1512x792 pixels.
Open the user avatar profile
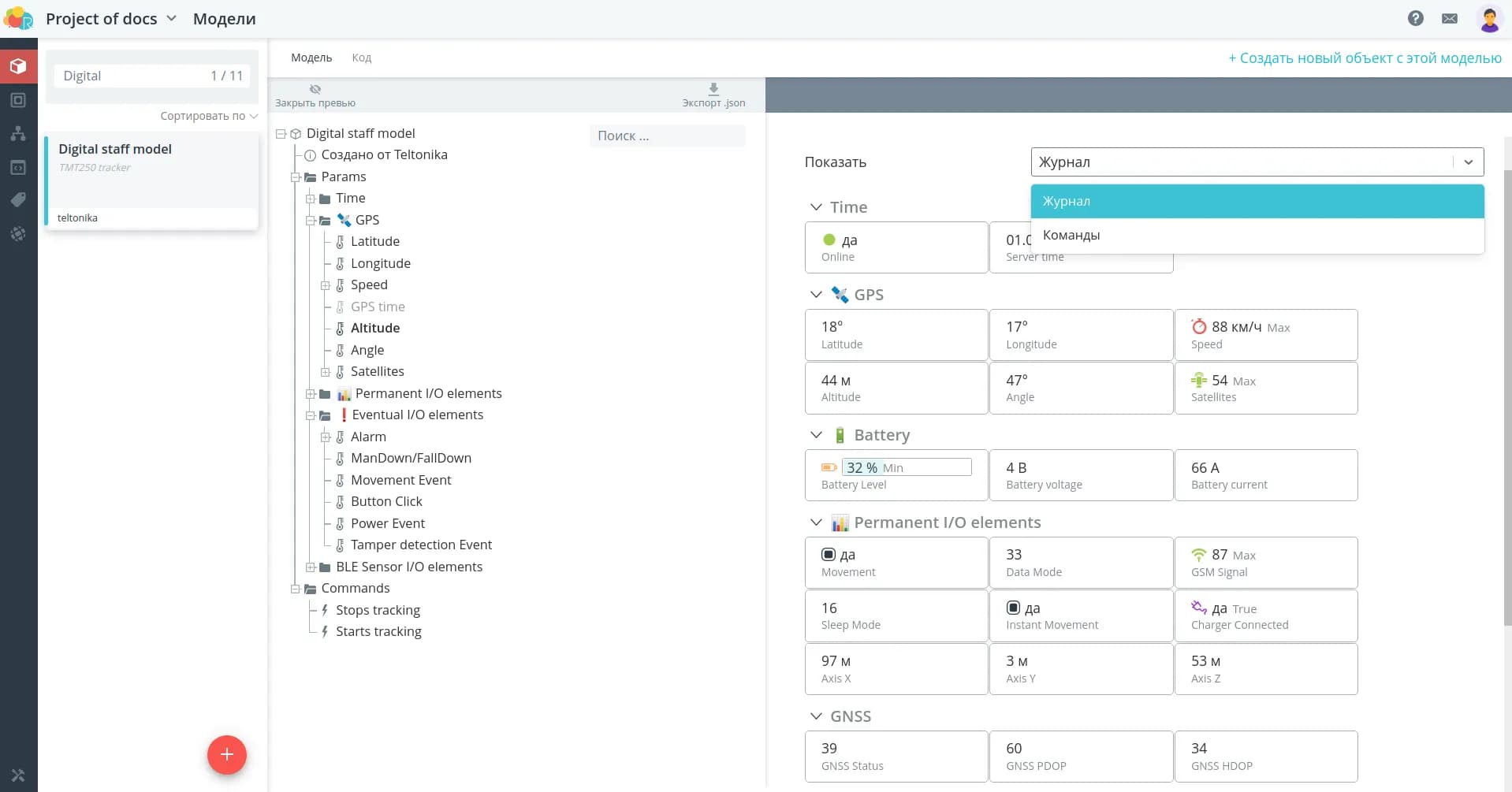1488,18
